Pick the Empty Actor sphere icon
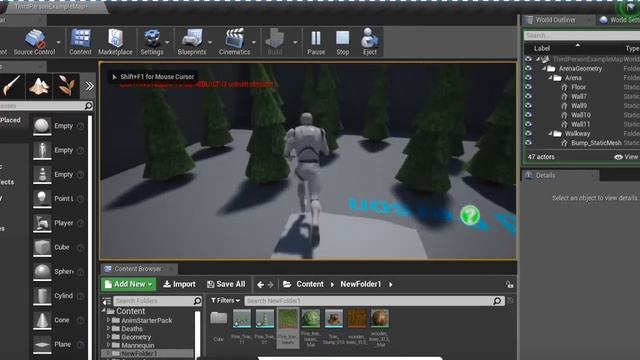The height and width of the screenshot is (360, 640). coord(42,126)
